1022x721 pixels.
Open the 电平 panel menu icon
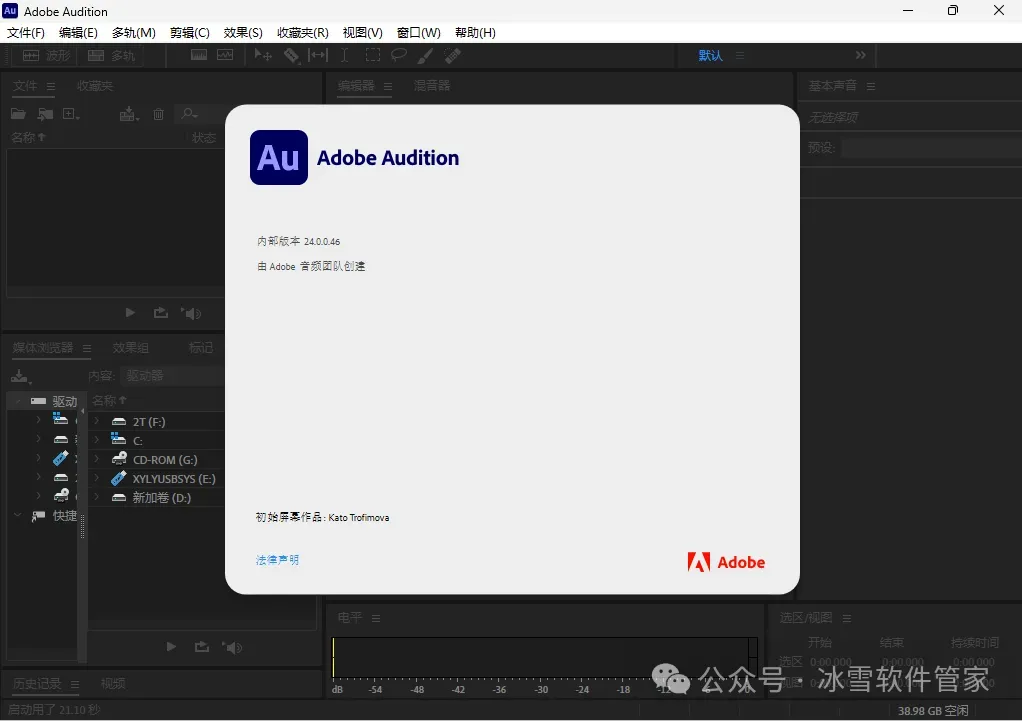point(376,618)
